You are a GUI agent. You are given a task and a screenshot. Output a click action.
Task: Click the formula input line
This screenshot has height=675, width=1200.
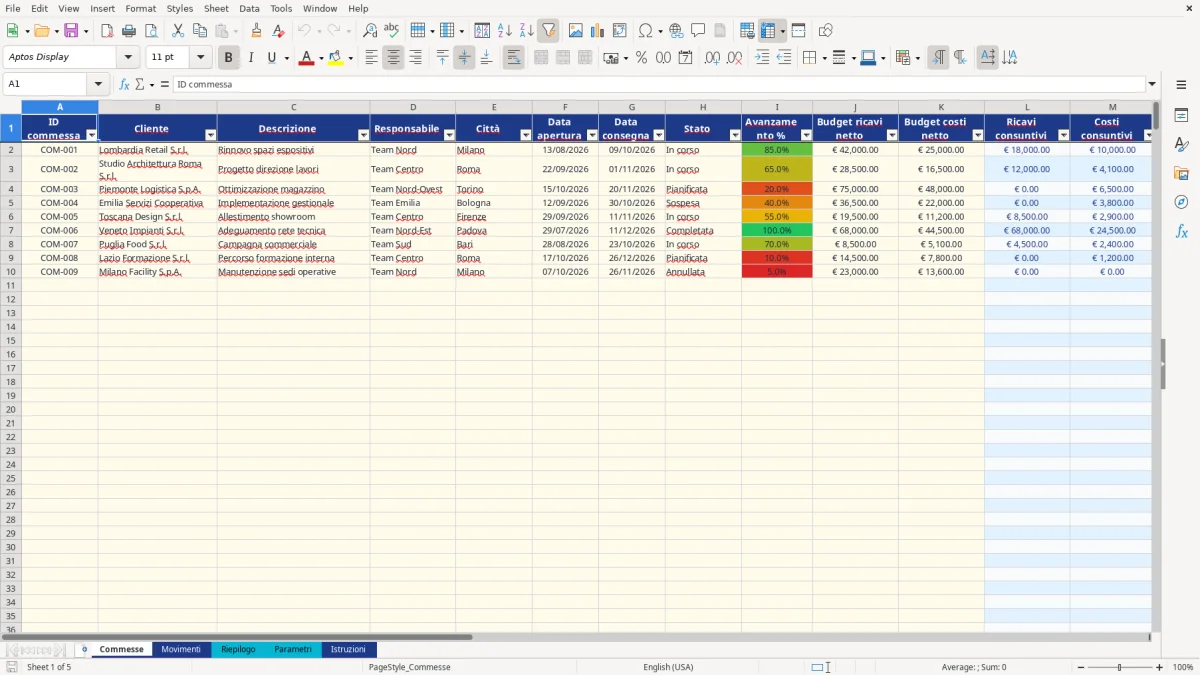657,85
